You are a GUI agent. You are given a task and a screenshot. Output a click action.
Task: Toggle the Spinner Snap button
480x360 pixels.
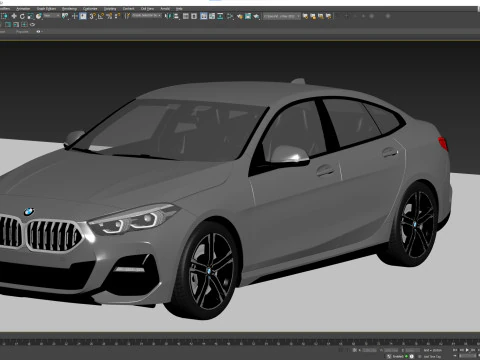117,16
